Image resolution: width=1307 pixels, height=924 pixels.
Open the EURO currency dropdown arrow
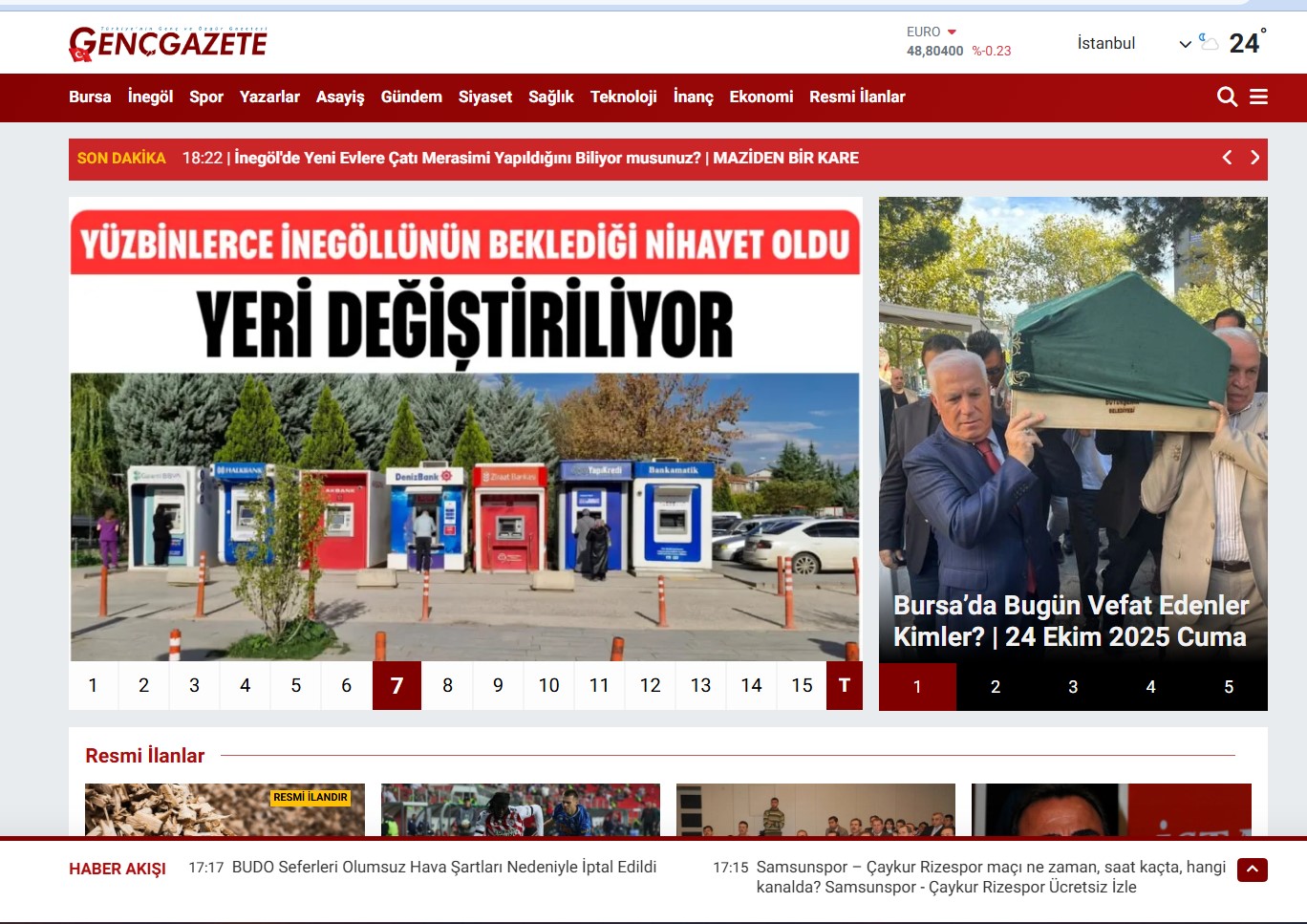[x=952, y=32]
